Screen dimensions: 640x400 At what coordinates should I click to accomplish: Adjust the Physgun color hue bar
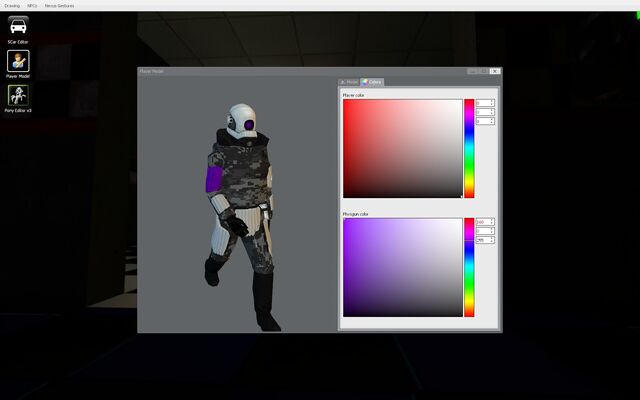(469, 267)
